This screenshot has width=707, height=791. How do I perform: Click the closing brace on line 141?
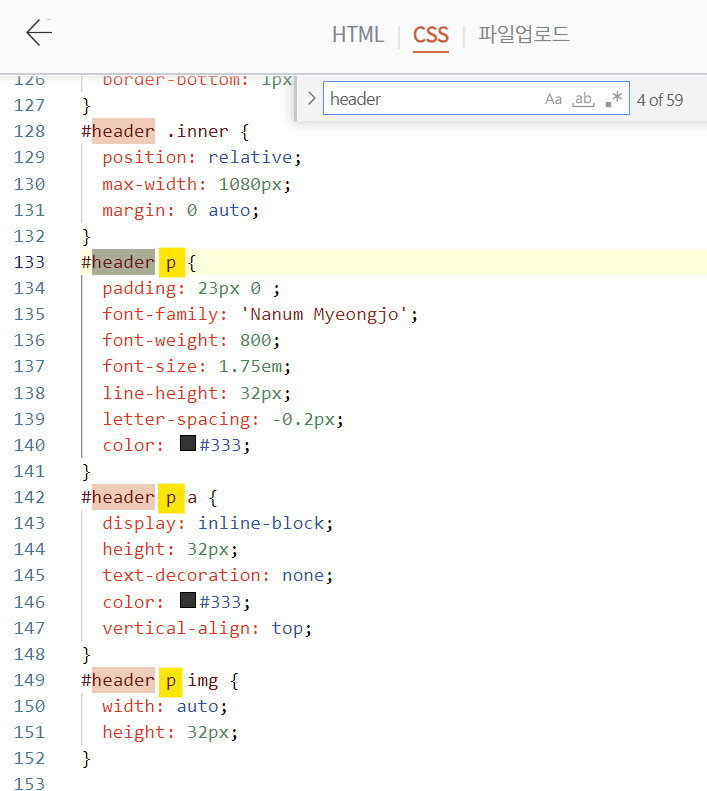click(86, 472)
